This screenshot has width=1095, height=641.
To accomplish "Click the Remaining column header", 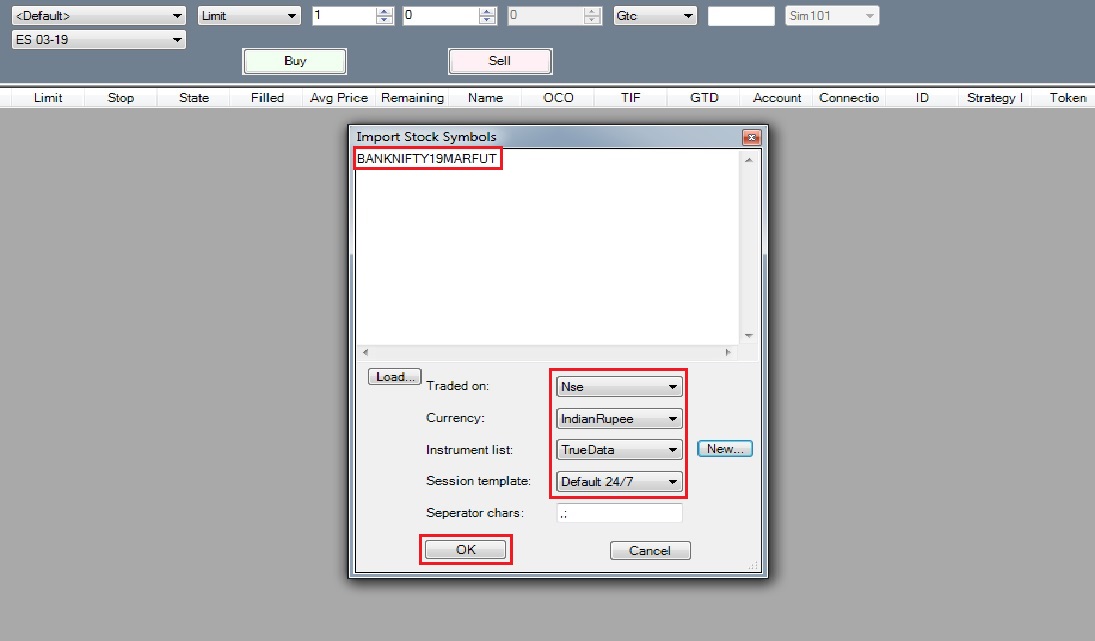I will pos(412,98).
